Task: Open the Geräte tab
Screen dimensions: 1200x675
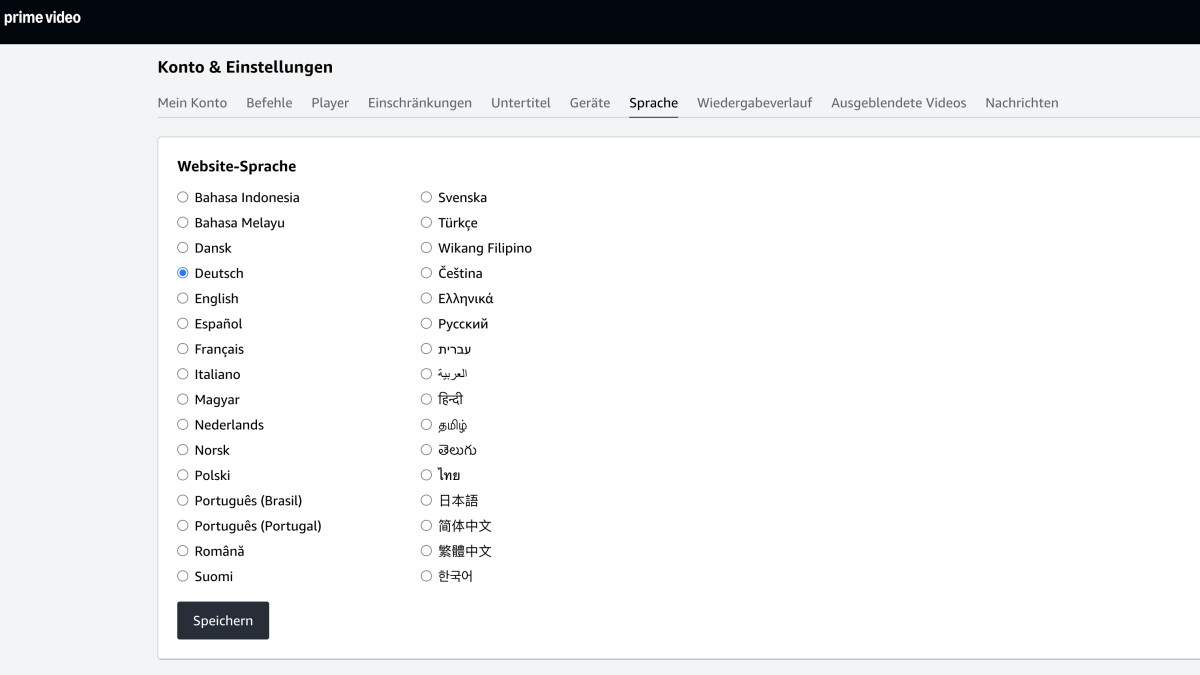Action: [589, 103]
